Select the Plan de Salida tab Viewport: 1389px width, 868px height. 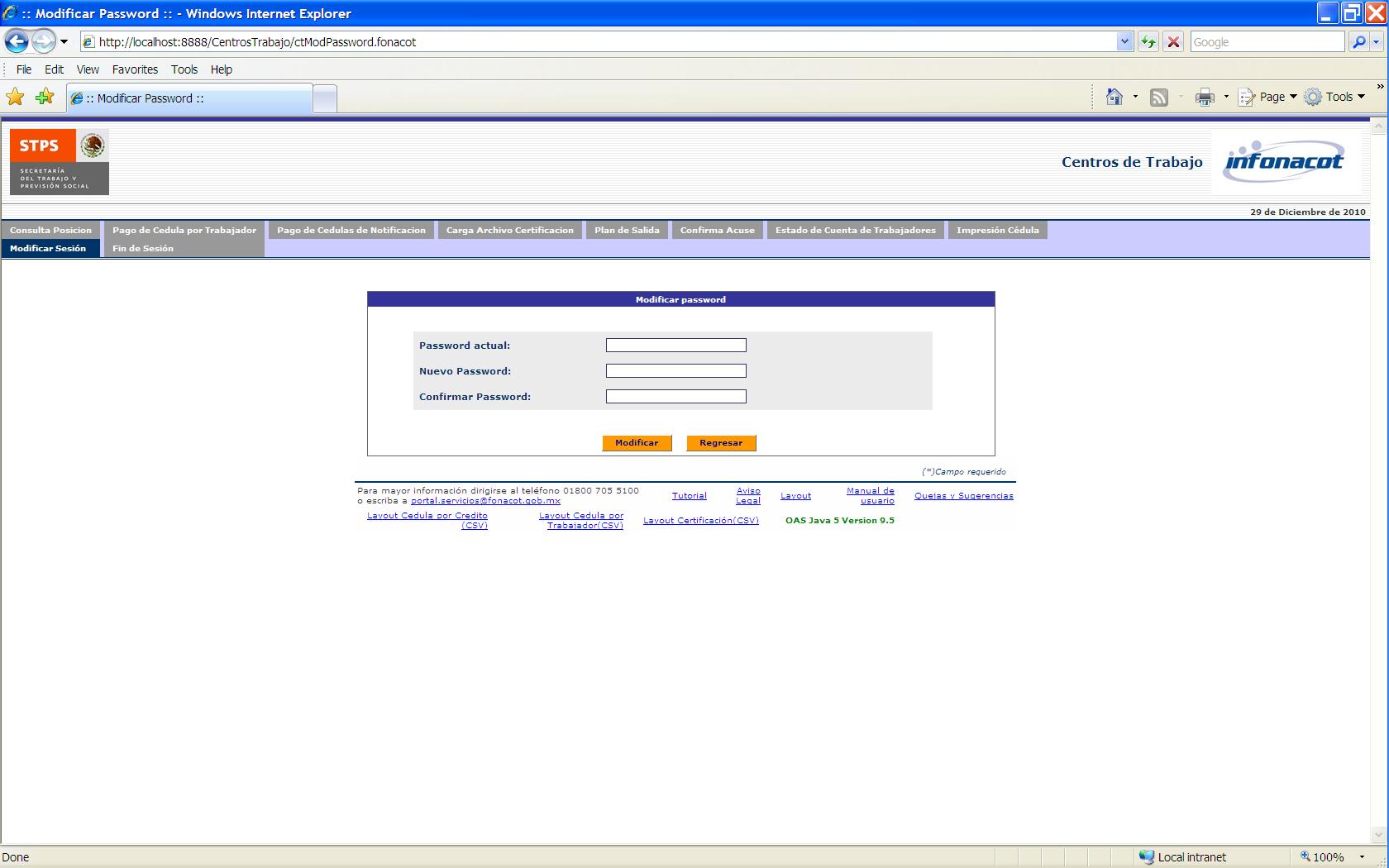click(x=627, y=231)
